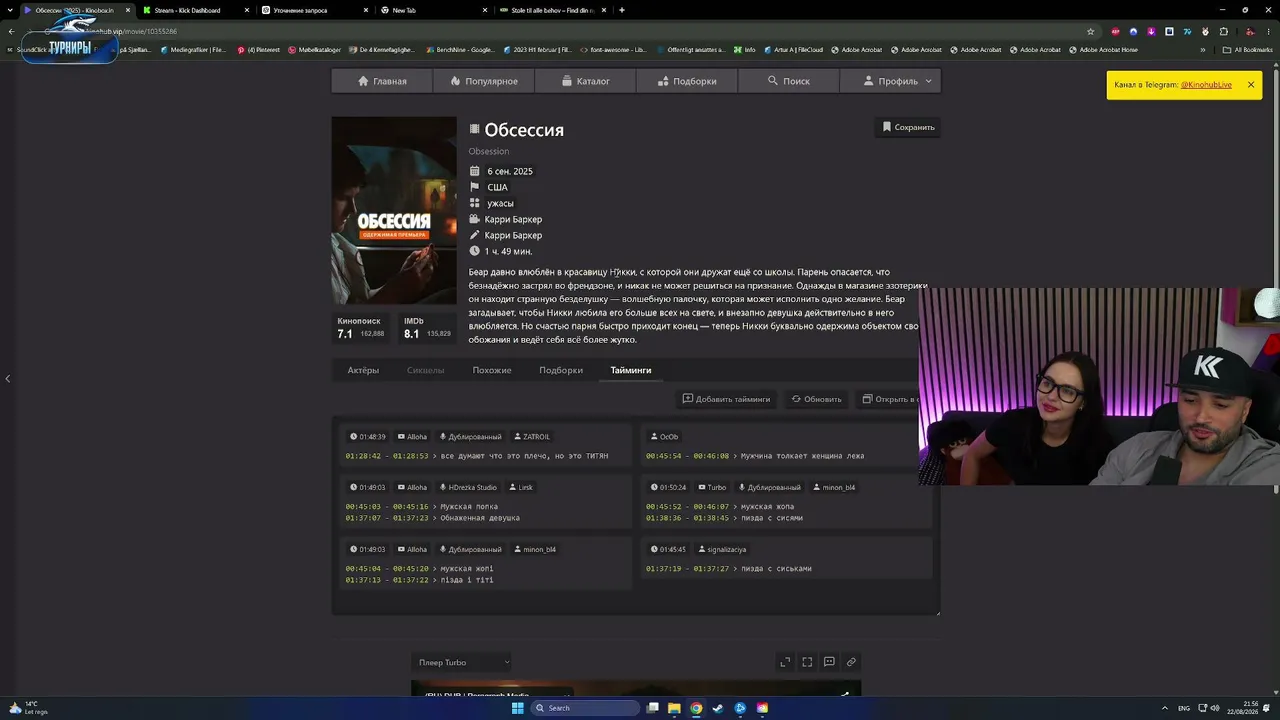Viewport: 1280px width, 720px height.
Task: Click the signalizaciya user tag
Action: click(722, 549)
